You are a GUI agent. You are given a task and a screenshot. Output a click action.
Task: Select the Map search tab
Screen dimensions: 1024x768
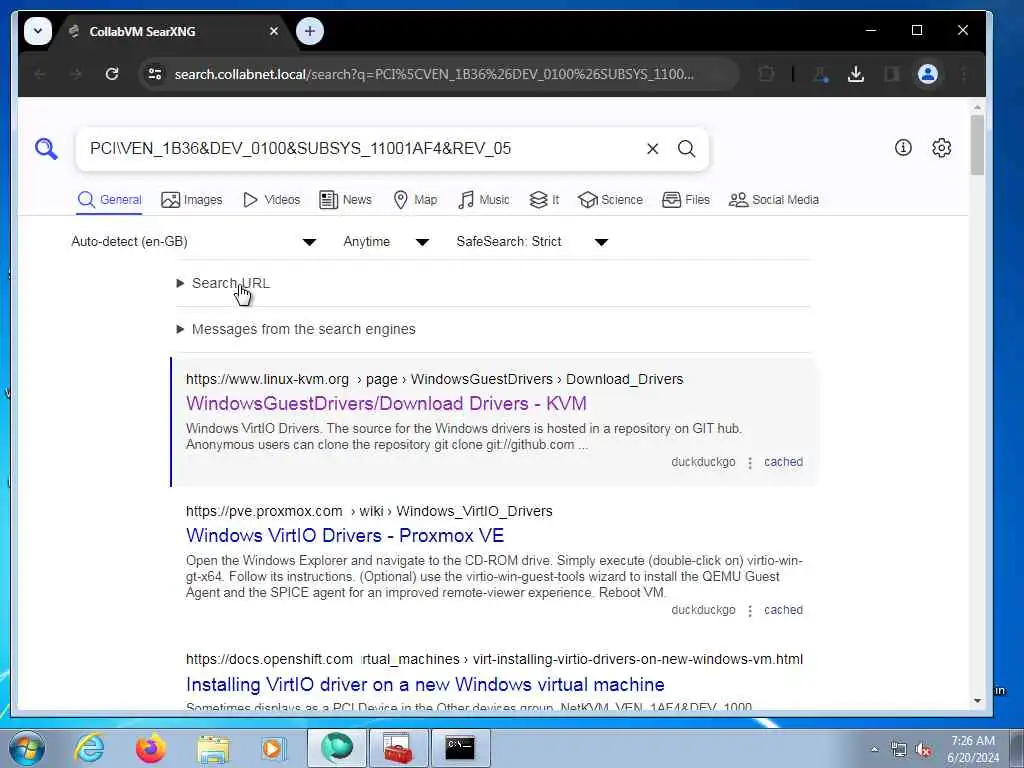[x=415, y=200]
